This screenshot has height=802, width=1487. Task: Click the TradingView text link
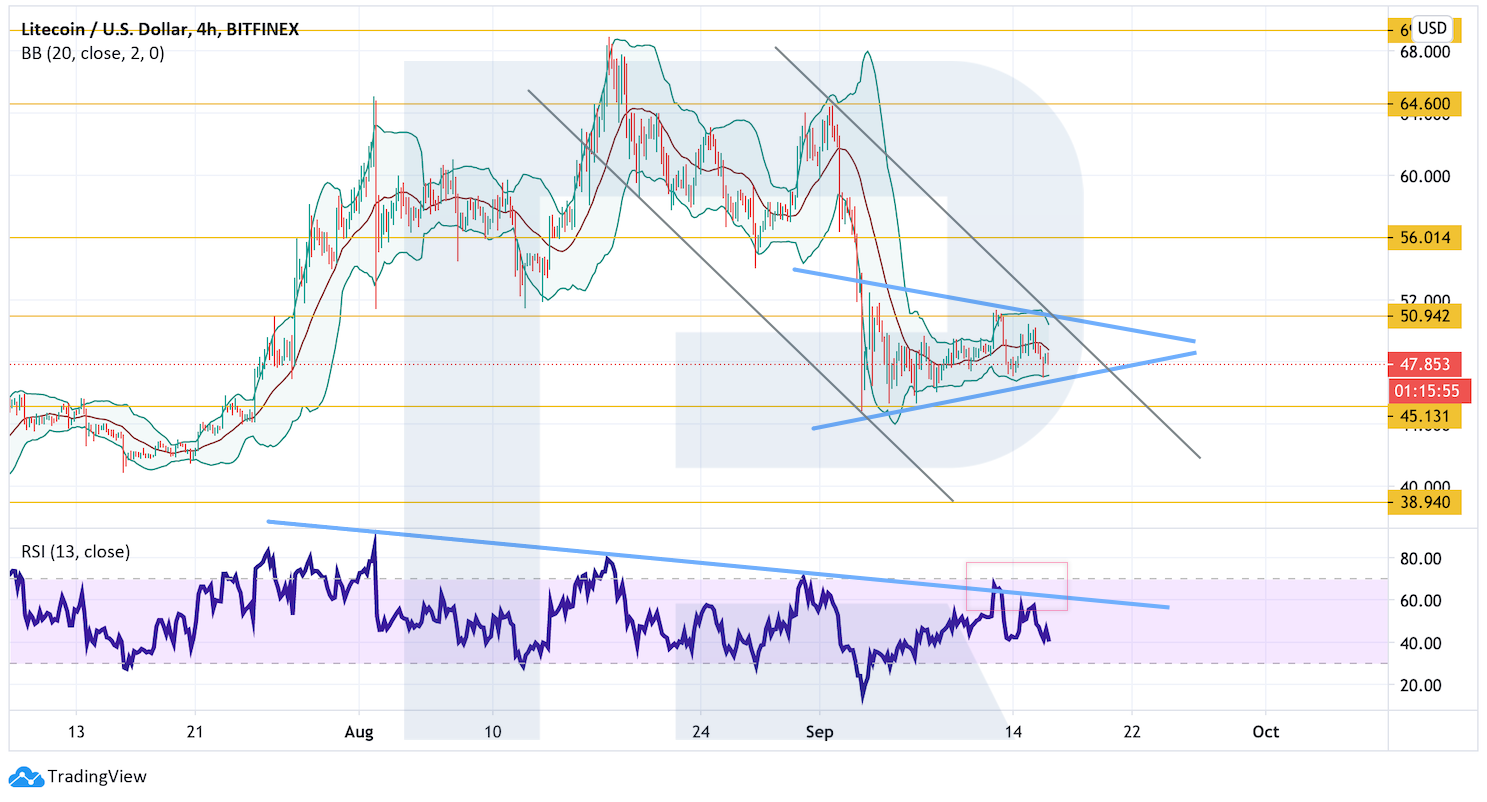pyautogui.click(x=97, y=776)
